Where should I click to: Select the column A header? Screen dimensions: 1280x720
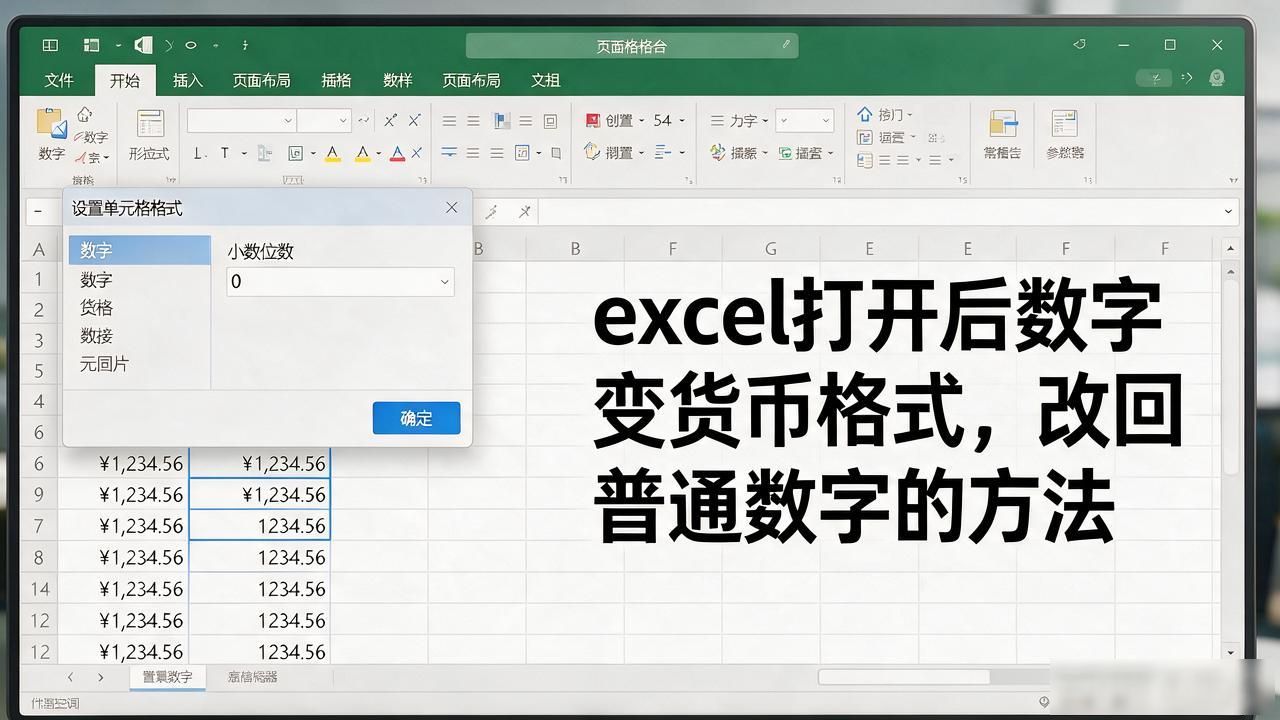[x=39, y=249]
